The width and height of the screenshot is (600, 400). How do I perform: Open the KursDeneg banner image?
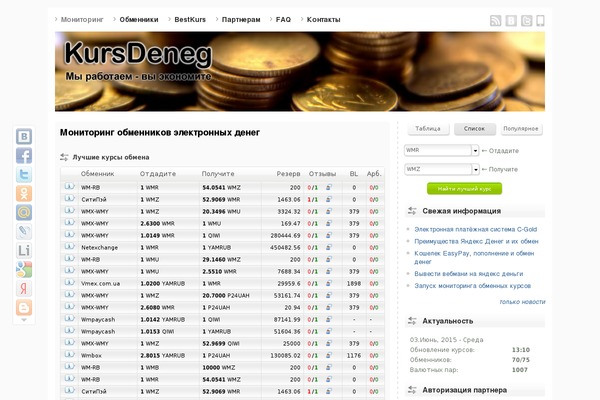(300, 72)
